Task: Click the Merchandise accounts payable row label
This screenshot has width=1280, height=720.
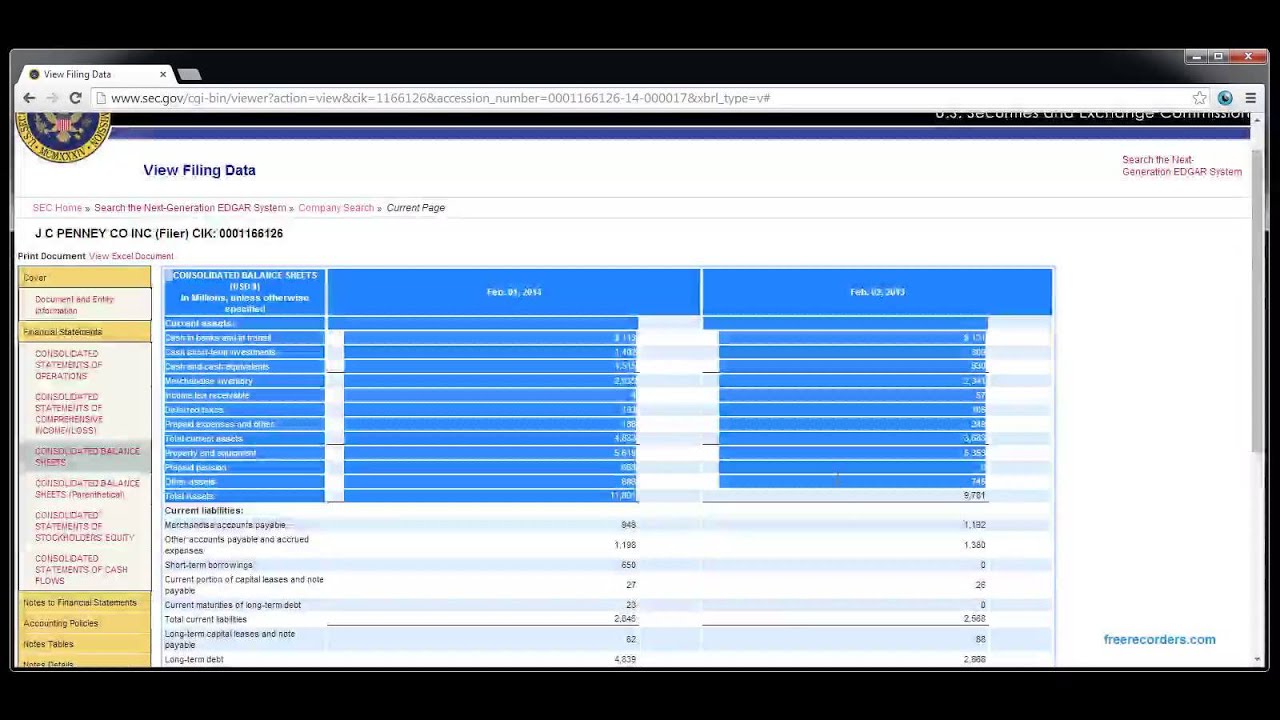Action: click(226, 525)
